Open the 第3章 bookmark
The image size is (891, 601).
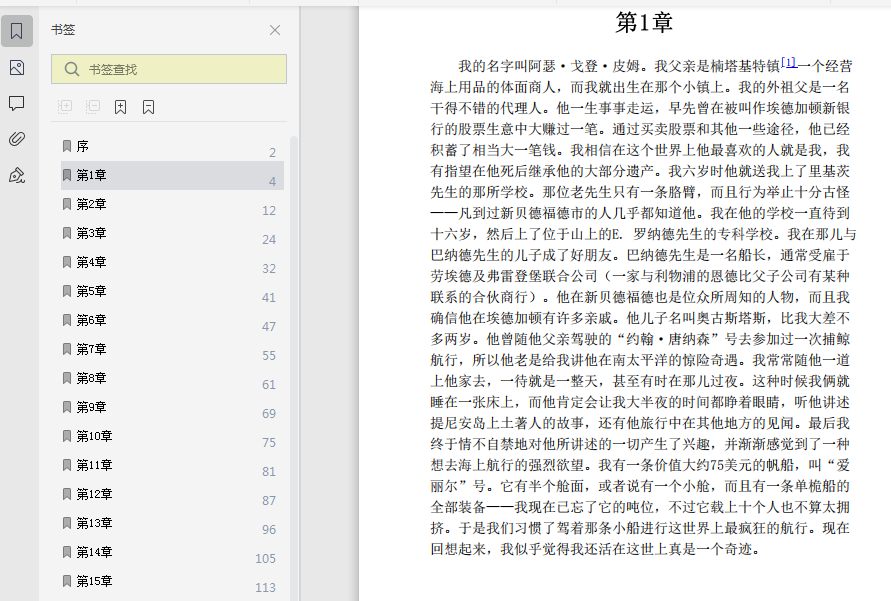tap(172, 233)
